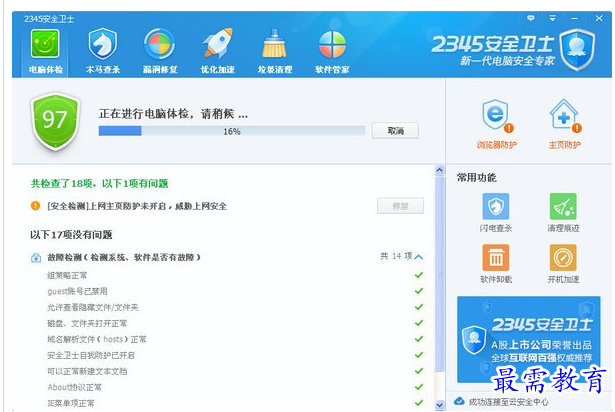Launch 闪电查杀 quick scan
Viewport: 615px width, 412px height.
(x=496, y=212)
